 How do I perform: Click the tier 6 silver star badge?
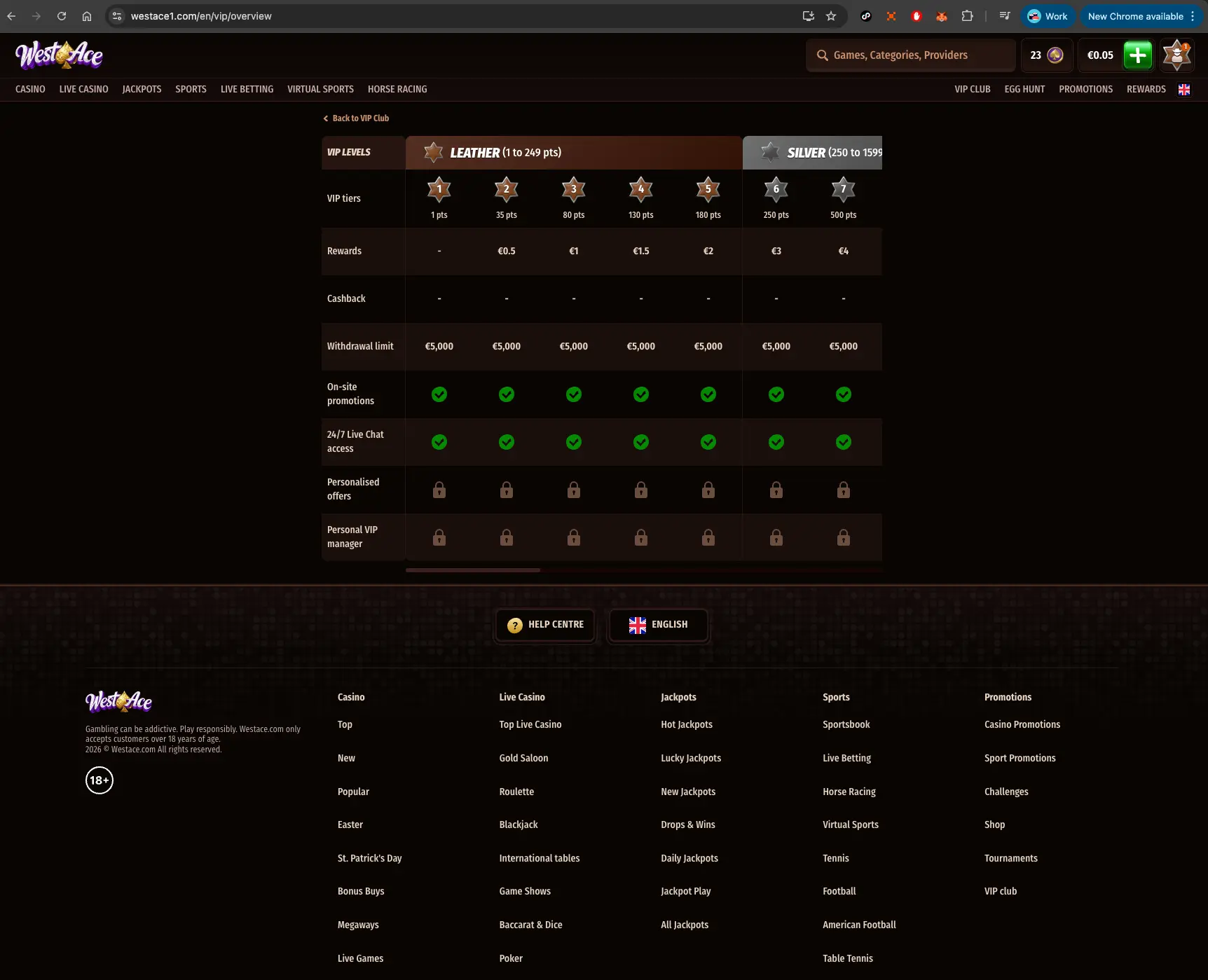coord(776,189)
